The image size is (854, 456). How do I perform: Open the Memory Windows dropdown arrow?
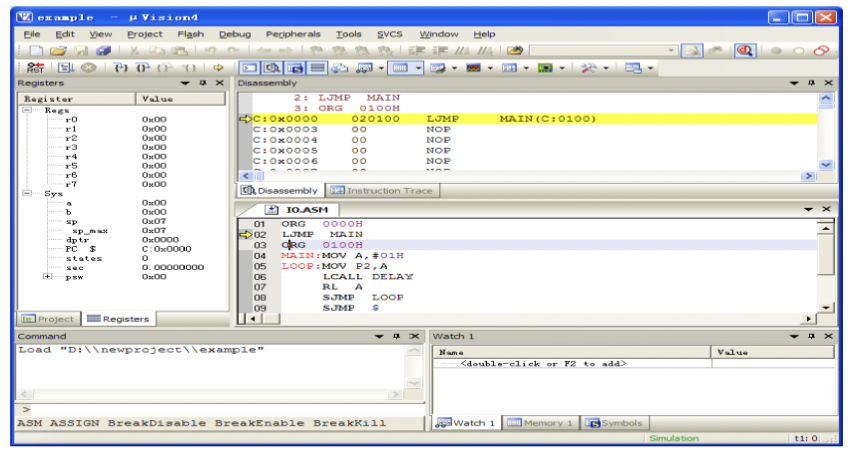(418, 68)
